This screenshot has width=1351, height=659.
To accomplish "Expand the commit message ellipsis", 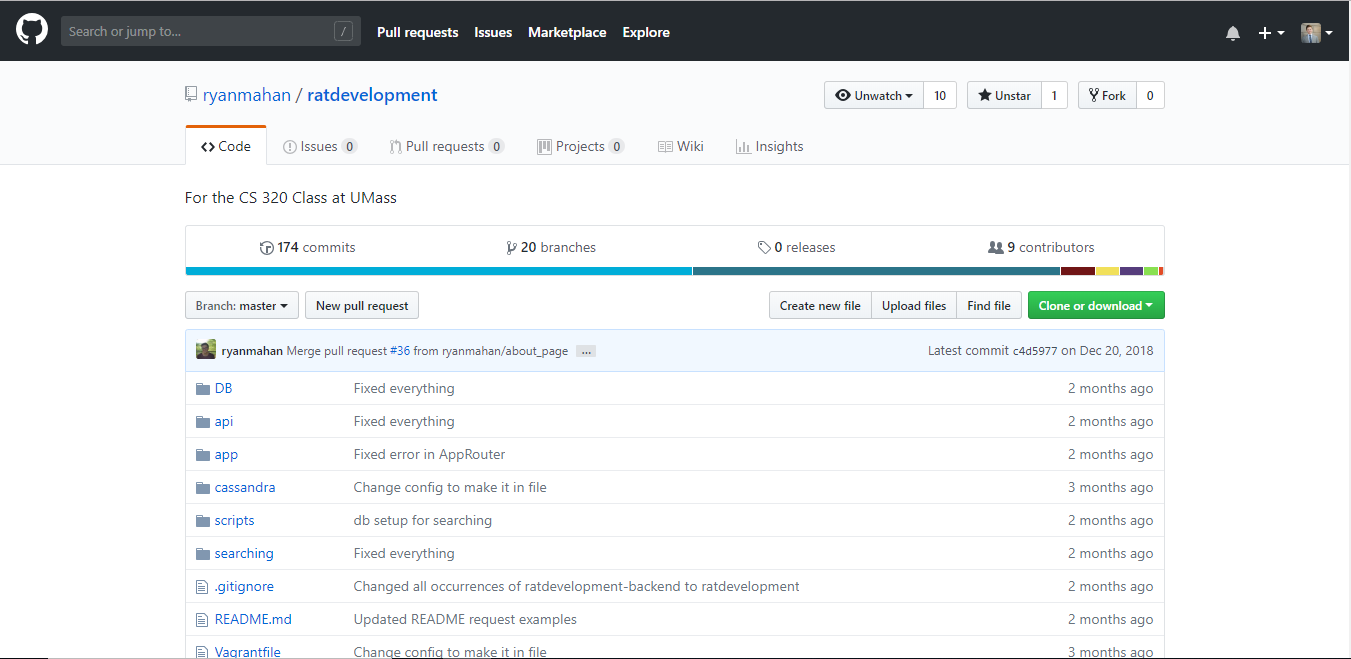I will pyautogui.click(x=586, y=351).
